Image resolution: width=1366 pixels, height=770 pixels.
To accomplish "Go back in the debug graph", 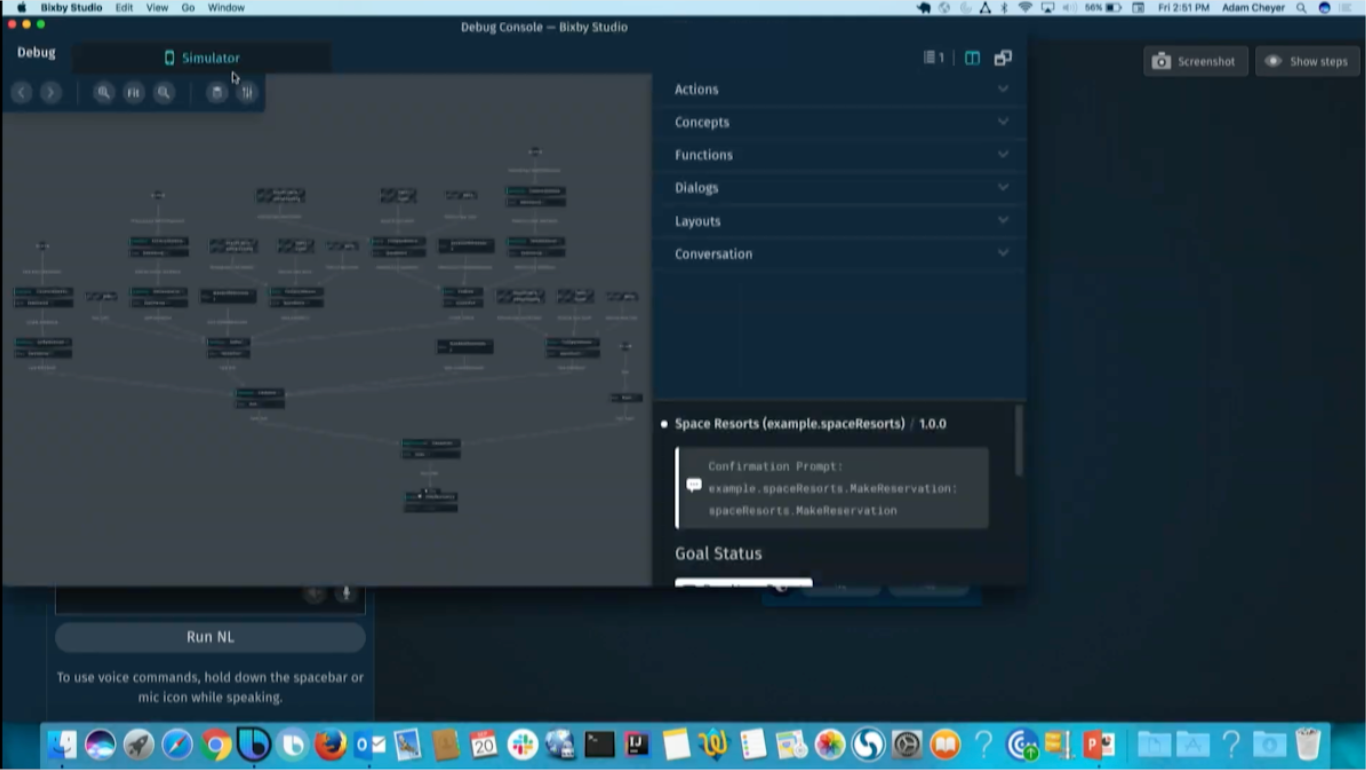I will 21,92.
